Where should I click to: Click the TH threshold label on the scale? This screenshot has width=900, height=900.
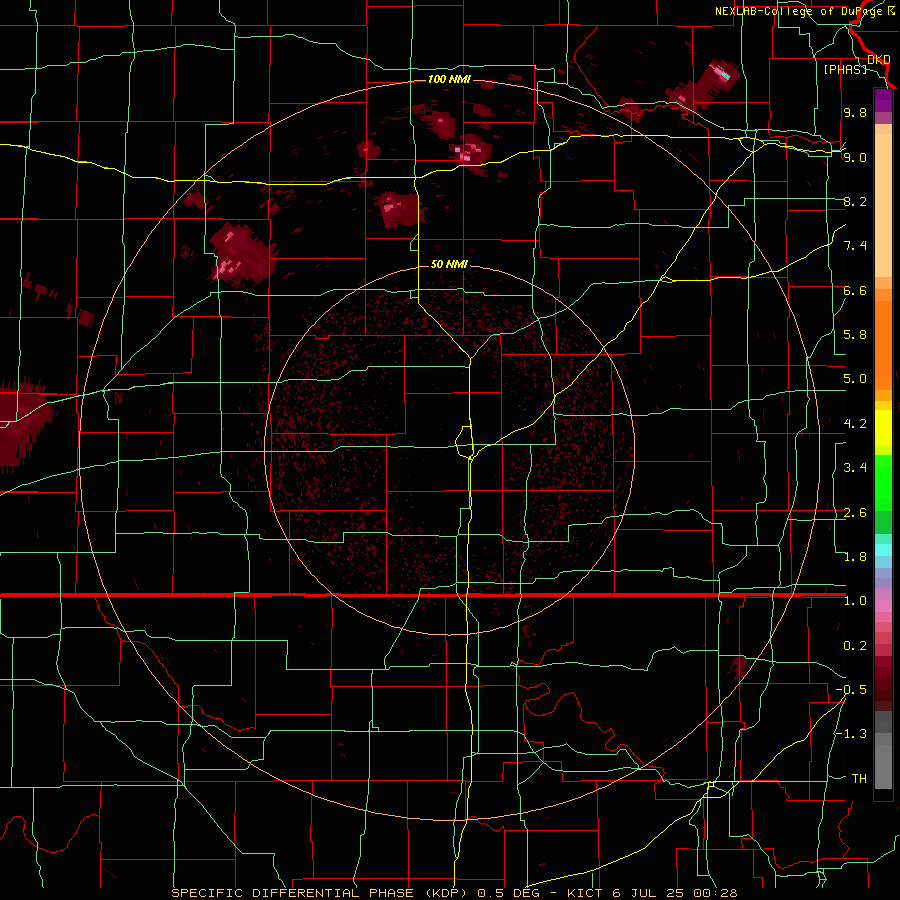[x=859, y=779]
